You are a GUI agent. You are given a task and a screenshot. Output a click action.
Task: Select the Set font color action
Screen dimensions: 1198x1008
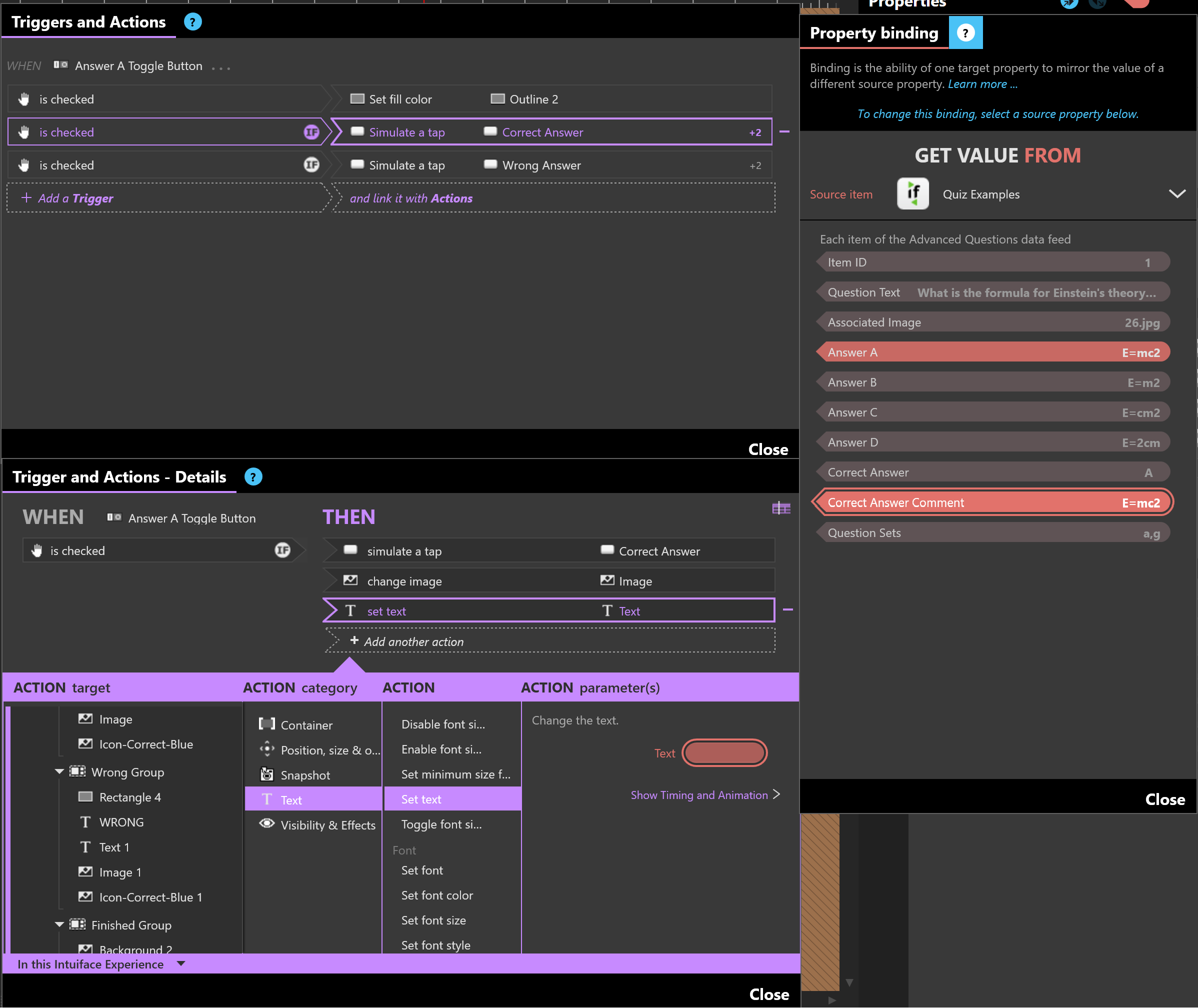tap(436, 895)
